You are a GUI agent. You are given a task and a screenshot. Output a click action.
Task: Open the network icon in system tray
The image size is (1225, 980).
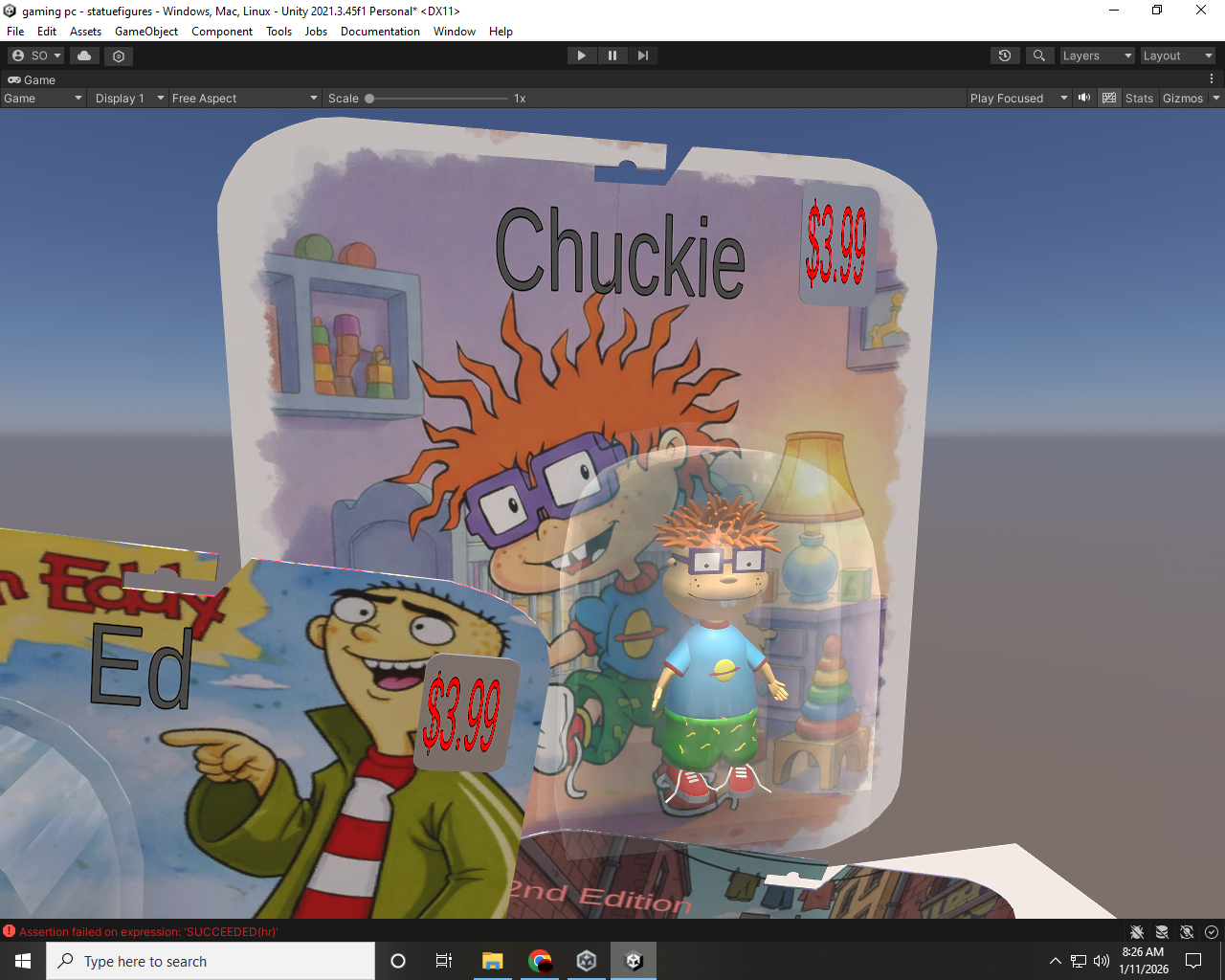click(1079, 961)
